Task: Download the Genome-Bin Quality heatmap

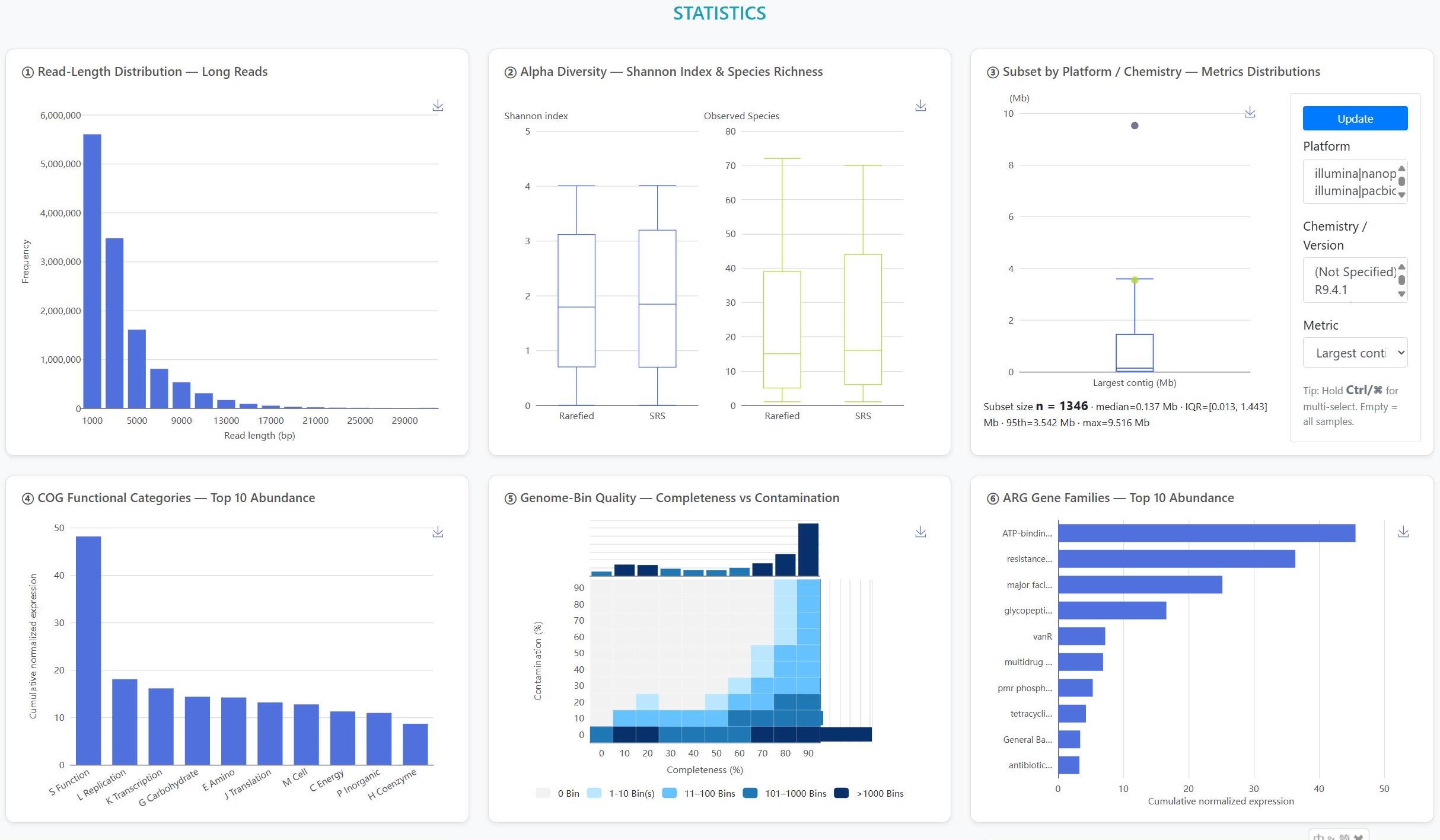Action: click(x=920, y=532)
